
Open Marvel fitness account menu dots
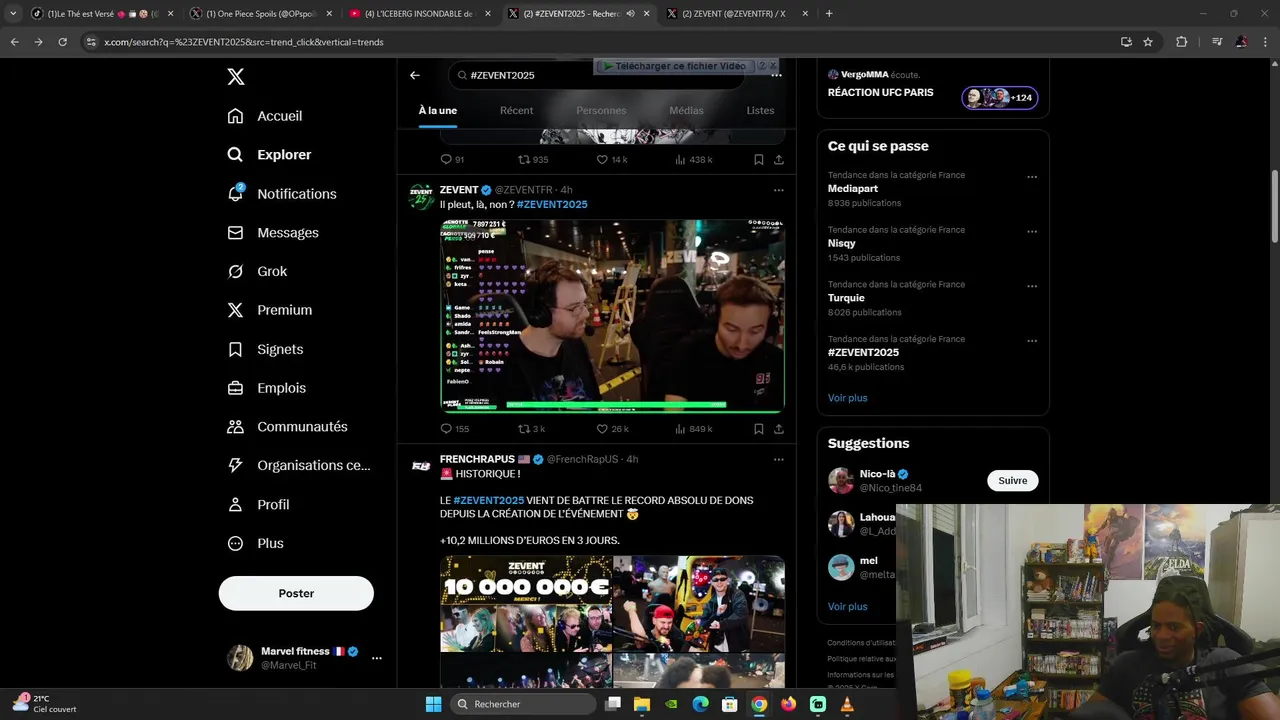pyautogui.click(x=377, y=658)
